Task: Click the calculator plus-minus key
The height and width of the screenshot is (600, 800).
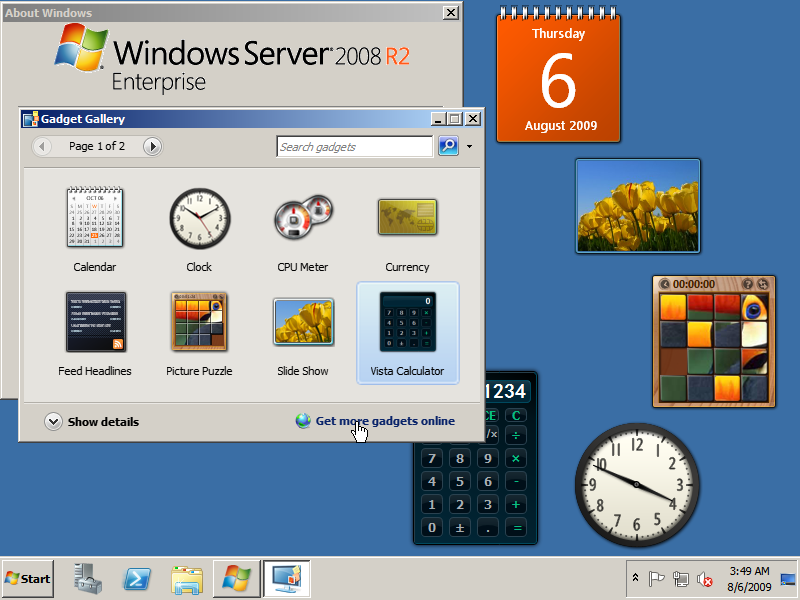Action: [460, 528]
